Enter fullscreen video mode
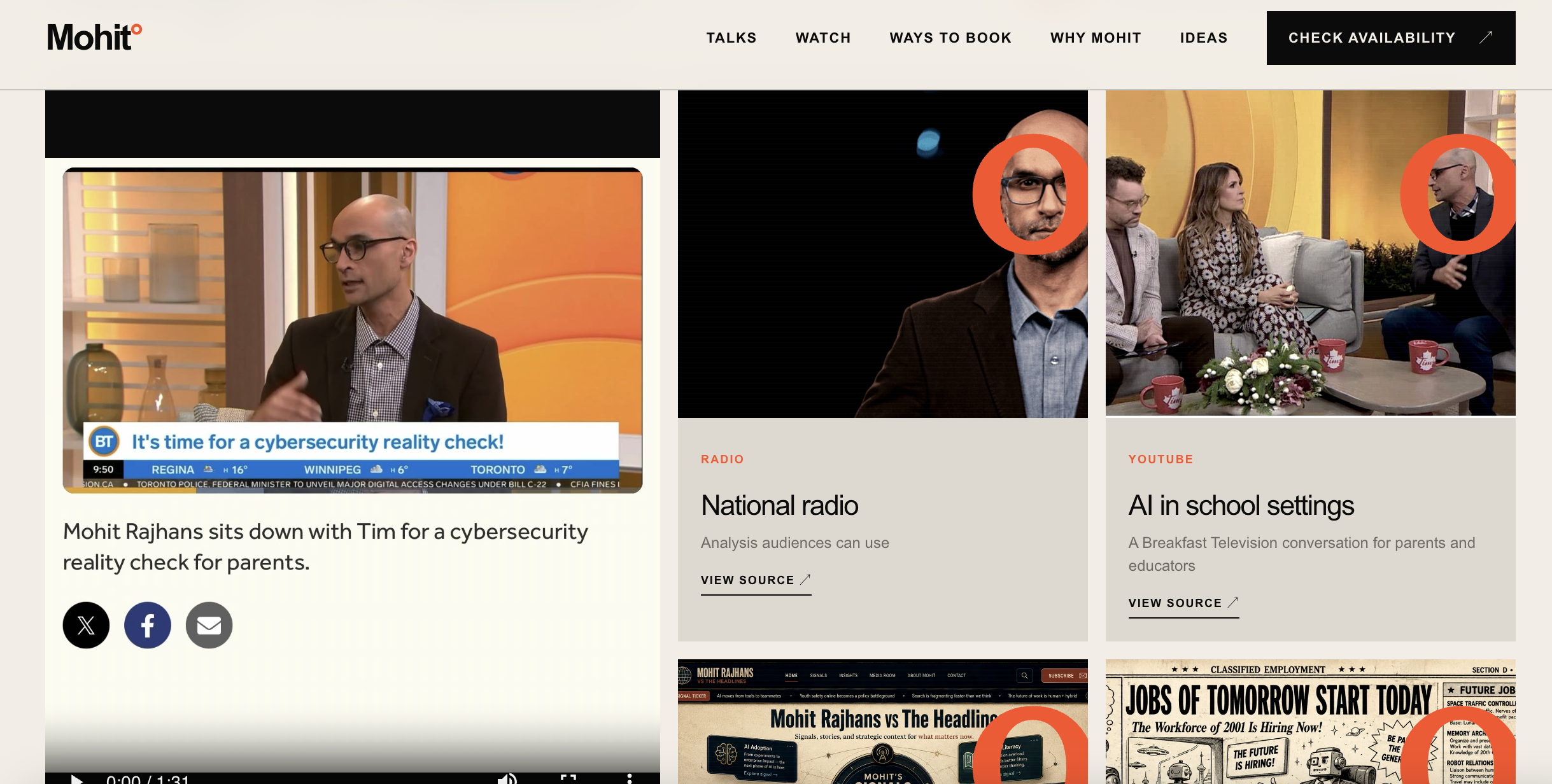The width and height of the screenshot is (1552, 784). (x=568, y=779)
